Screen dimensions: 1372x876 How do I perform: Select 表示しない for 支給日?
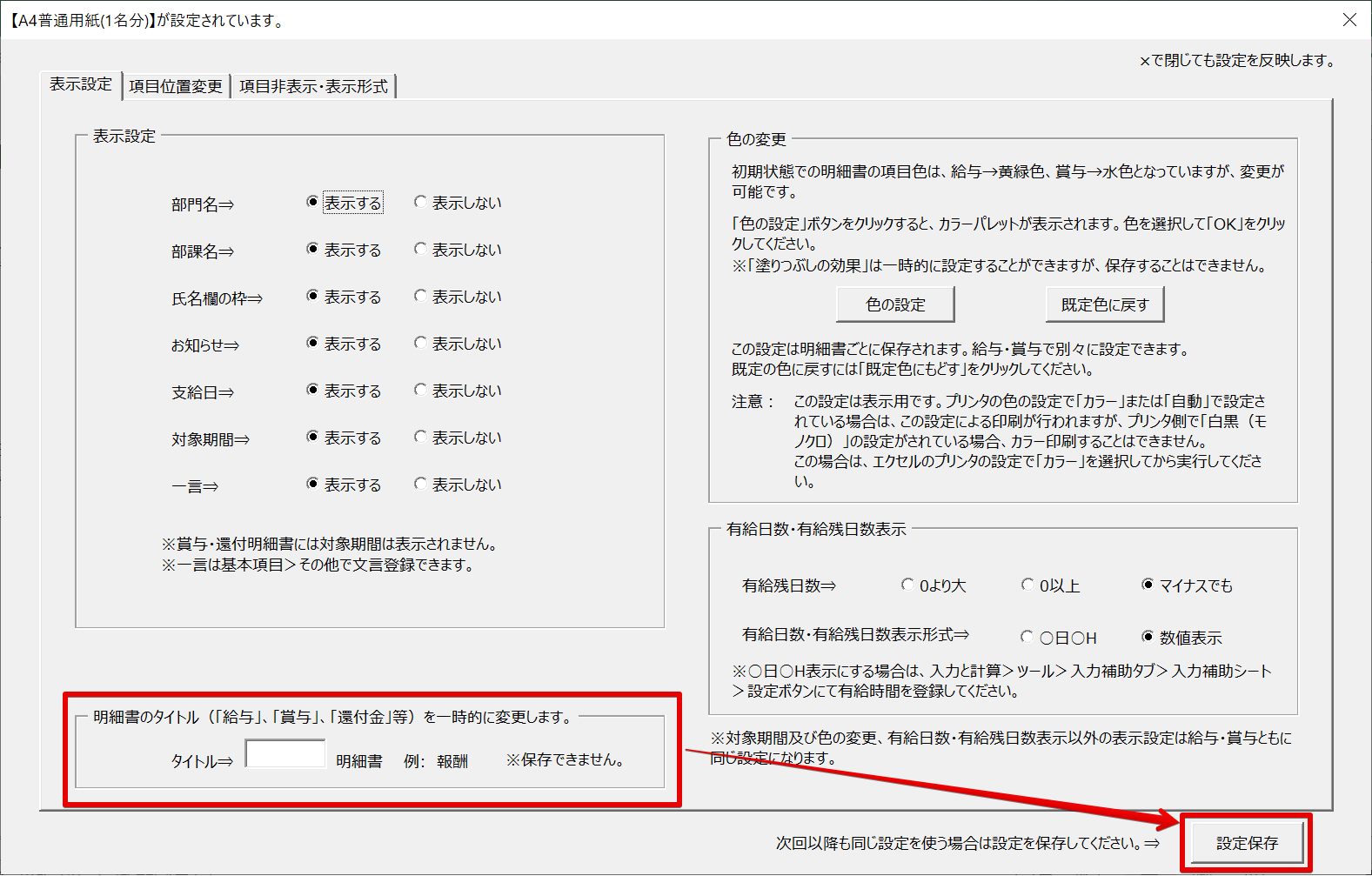click(x=421, y=391)
